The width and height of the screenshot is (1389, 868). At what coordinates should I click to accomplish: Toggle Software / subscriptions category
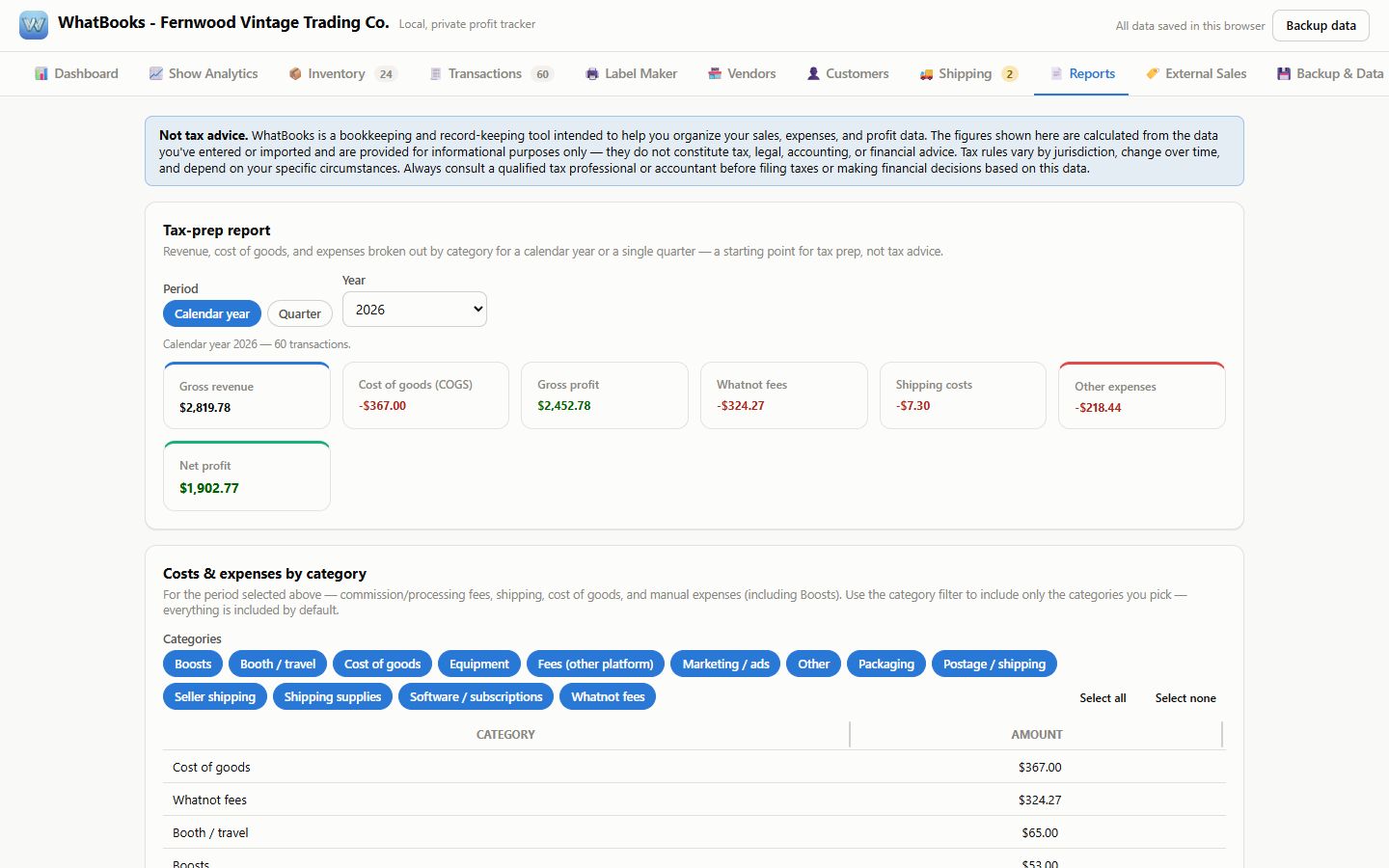[477, 696]
